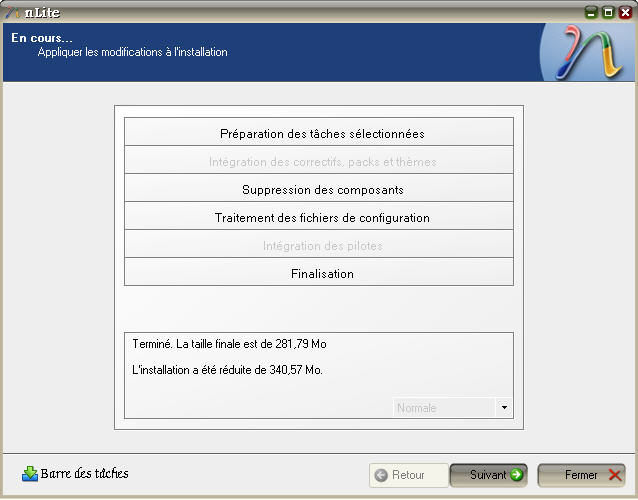Screen dimensions: 638x500
Task: Select the Finalisation step
Action: [x=319, y=272]
